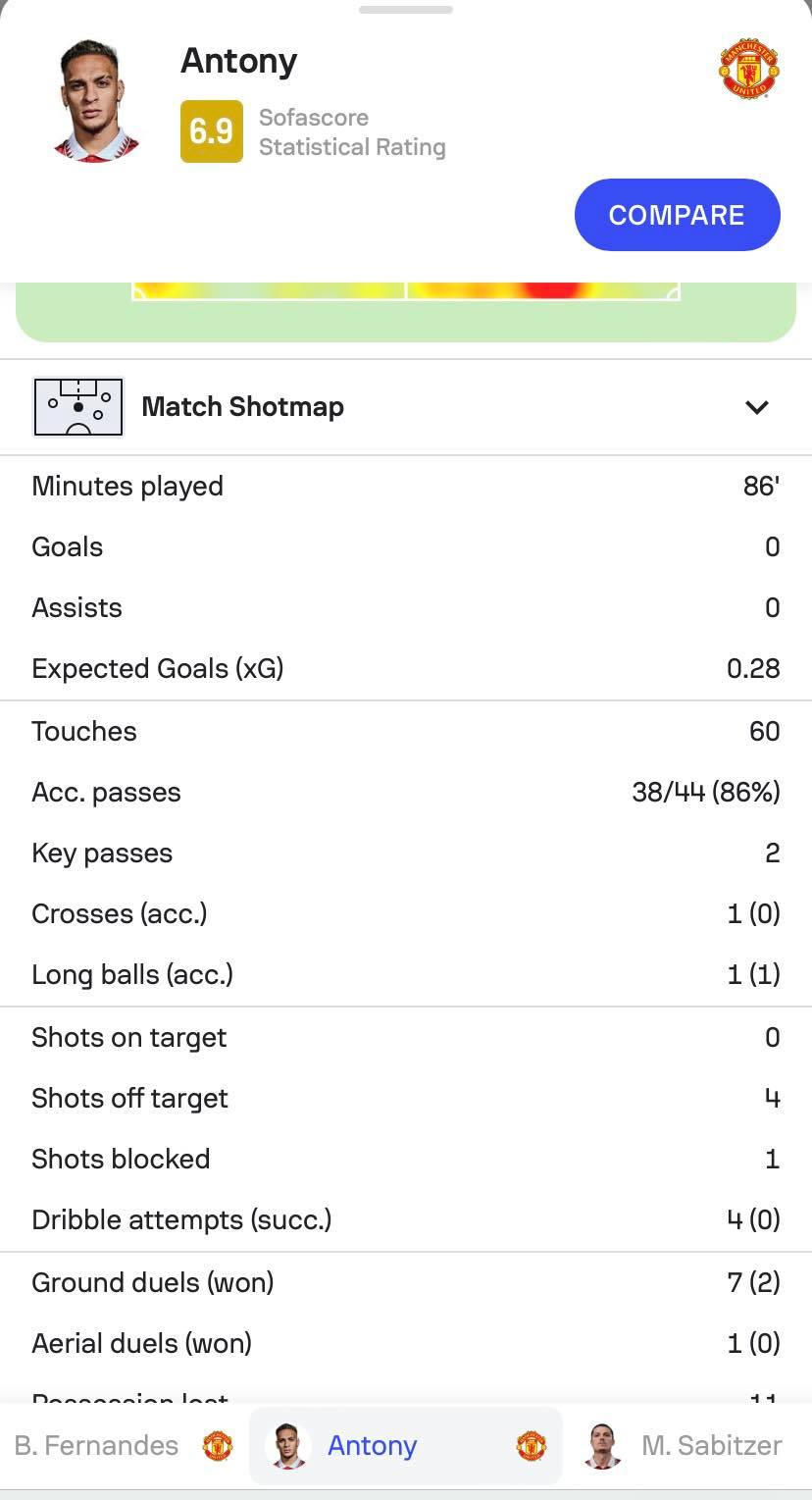Screen dimensions: 812x1500
Task: Tap the Antony name heading
Action: [x=238, y=61]
